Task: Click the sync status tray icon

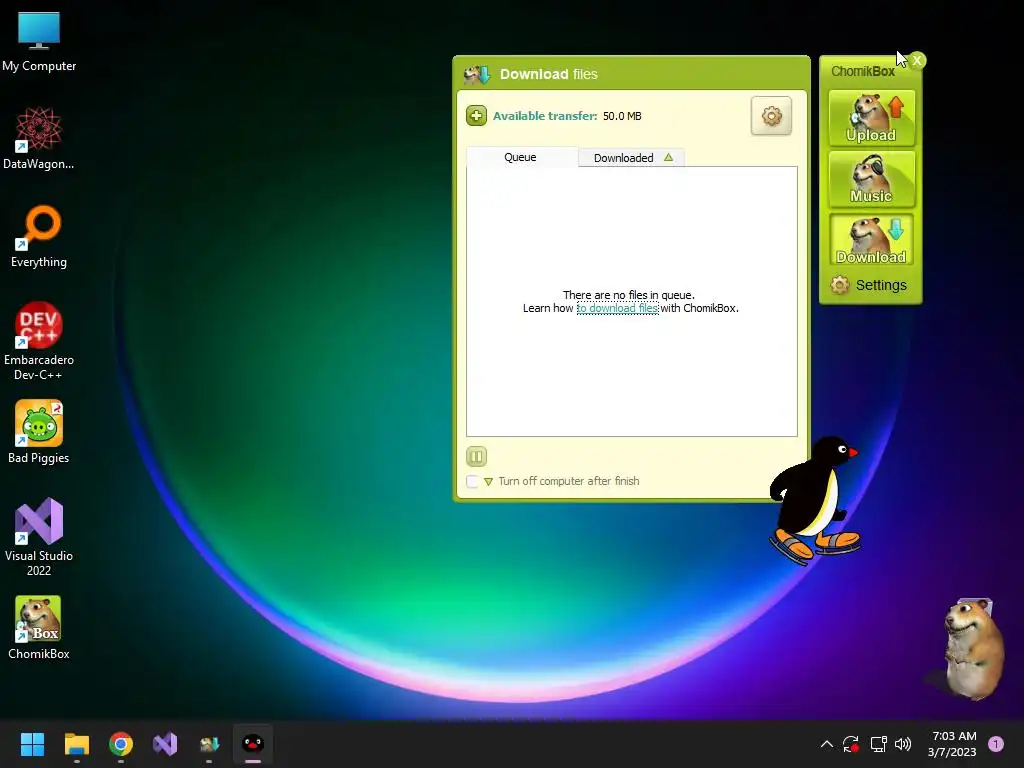Action: point(851,744)
